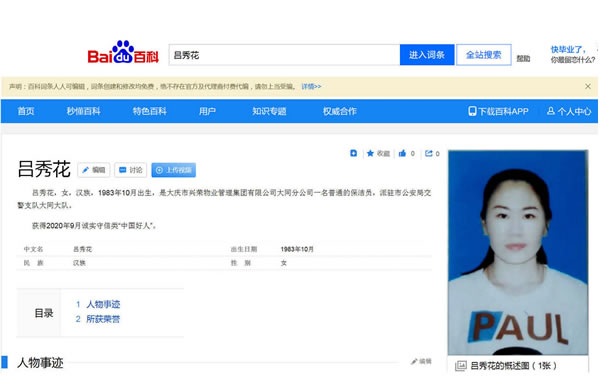Jump to 所获荣誉 in the contents

103,319
